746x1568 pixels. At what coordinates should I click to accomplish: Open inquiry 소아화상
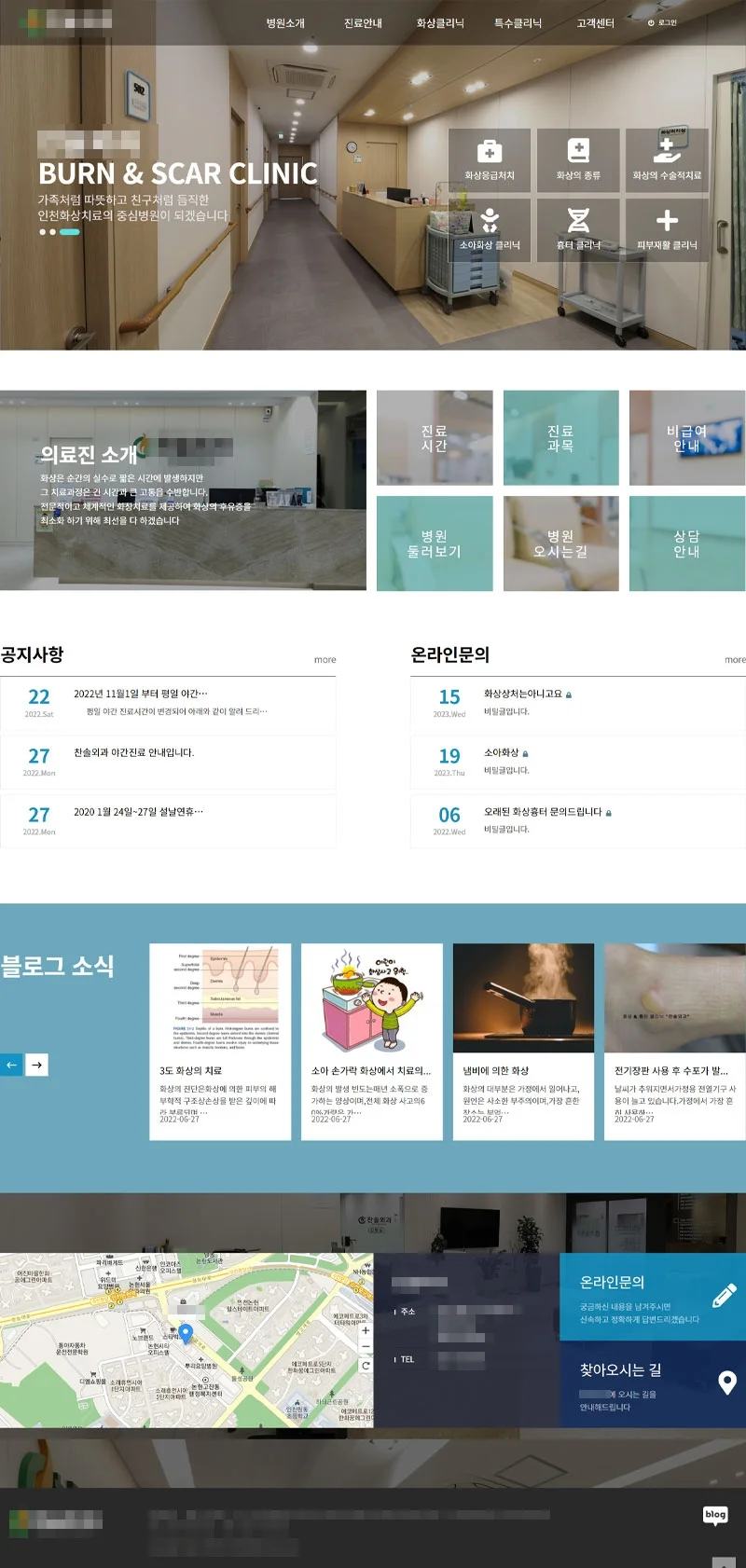point(501,752)
